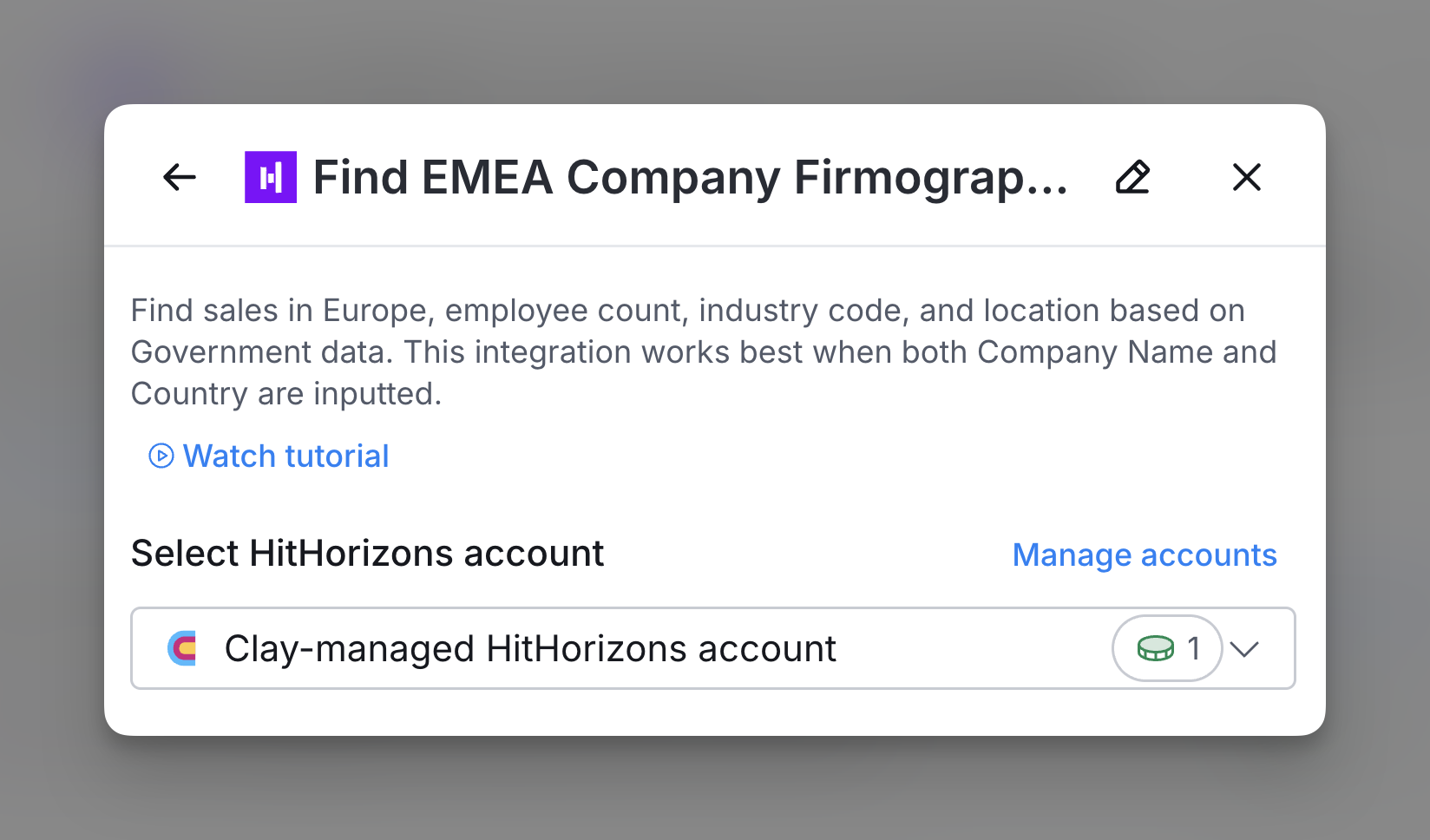Click the word tutorial in the blue link

pyautogui.click(x=338, y=456)
